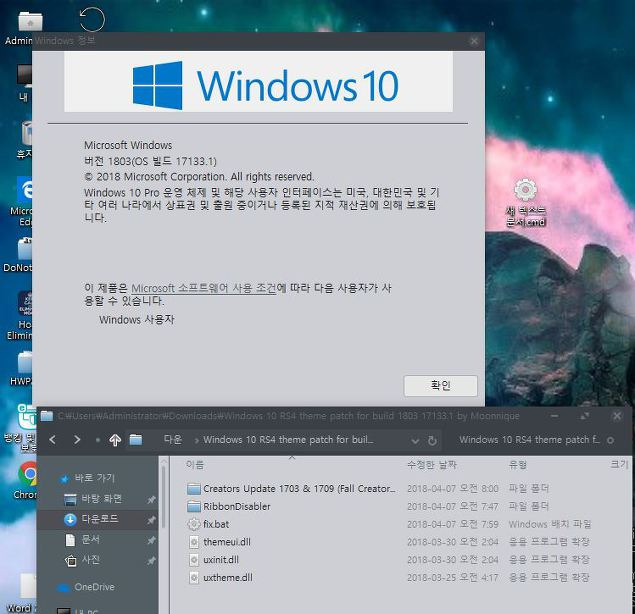
Task: Click the uxinit.dll file icon
Action: (194, 560)
